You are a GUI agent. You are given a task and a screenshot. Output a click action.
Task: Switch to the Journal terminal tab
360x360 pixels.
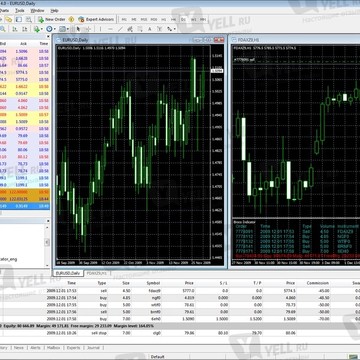point(93,348)
